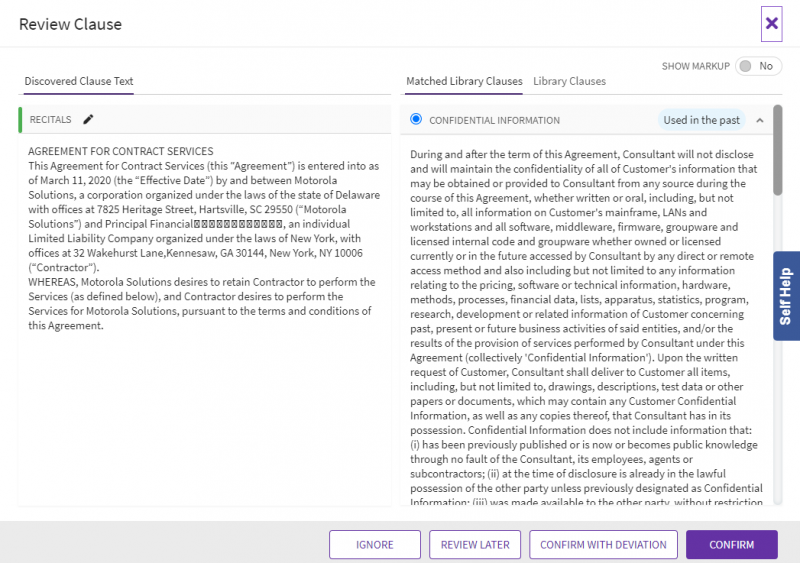Click the SHOW MARKUP label
The image size is (800, 563).
pyautogui.click(x=695, y=66)
